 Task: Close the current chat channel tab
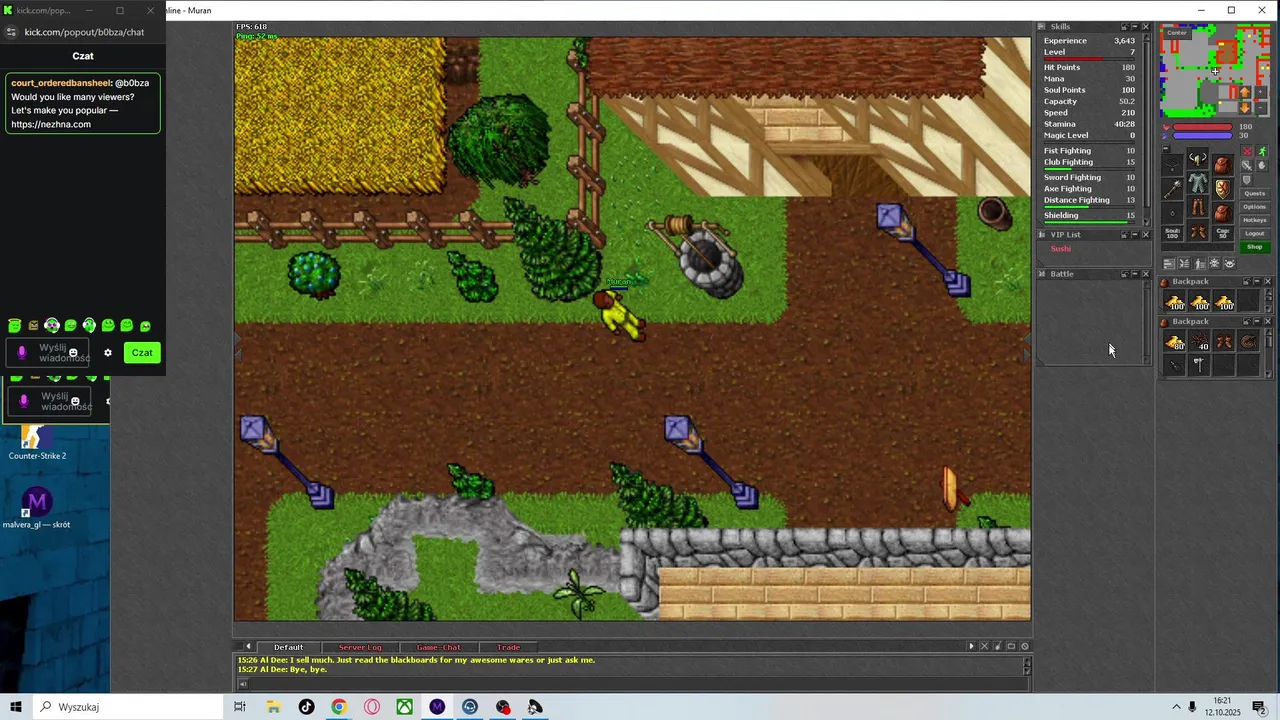pyautogui.click(x=984, y=647)
